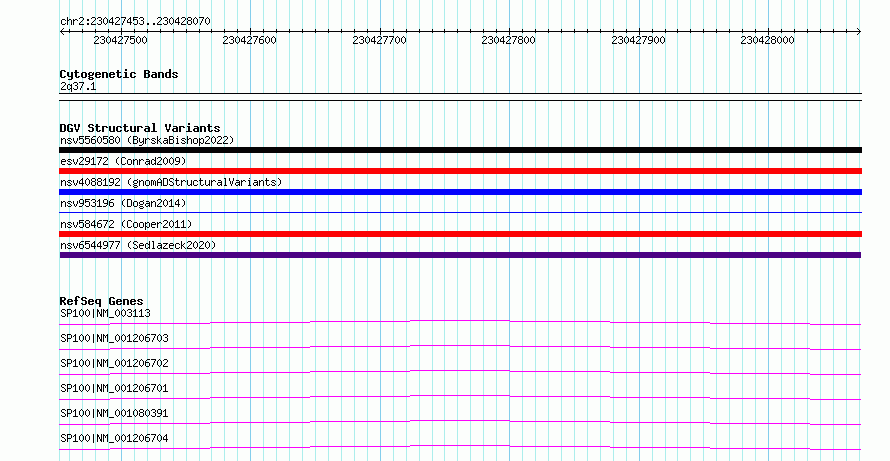Click ruler position 230427900
The height and width of the screenshot is (461, 890).
[x=638, y=40]
